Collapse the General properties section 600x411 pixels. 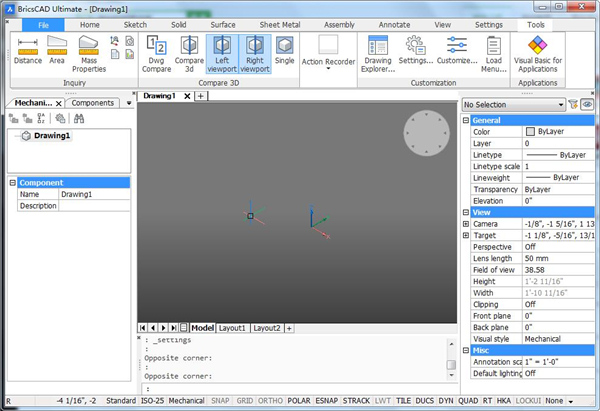466,120
